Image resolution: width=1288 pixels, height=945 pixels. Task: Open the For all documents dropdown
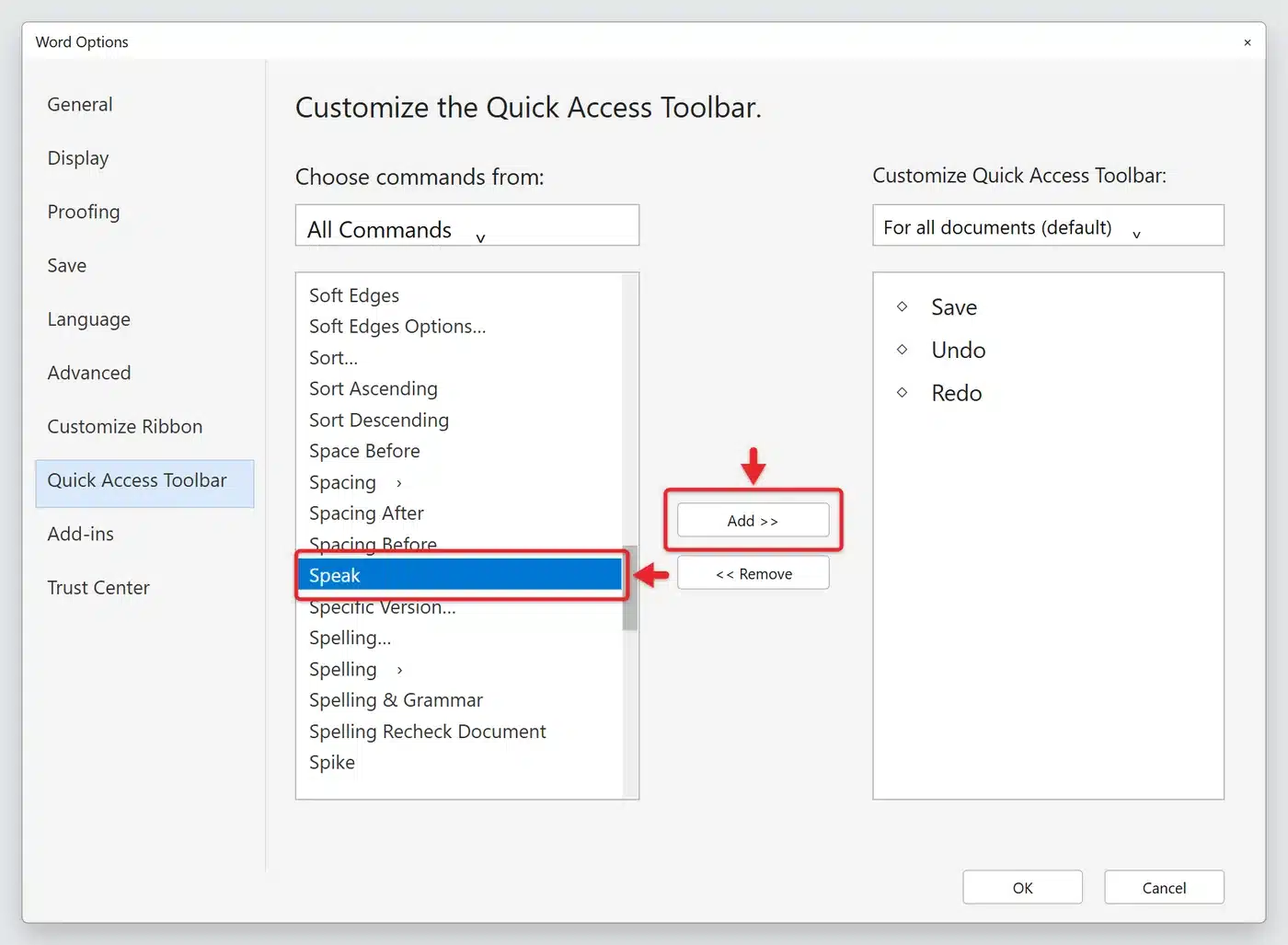[1048, 225]
